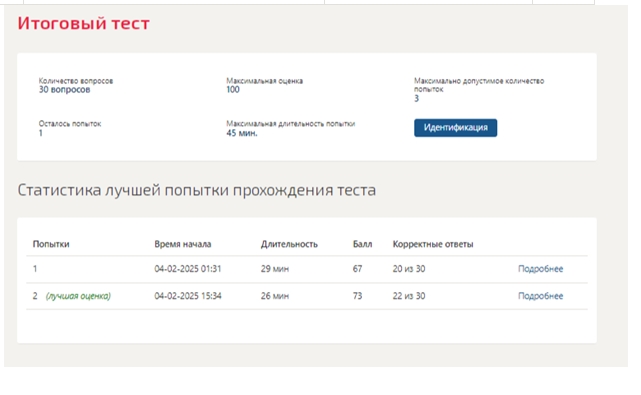This screenshot has width=641, height=395.
Task: Click the 30 вопросов value text
Action: click(64, 90)
